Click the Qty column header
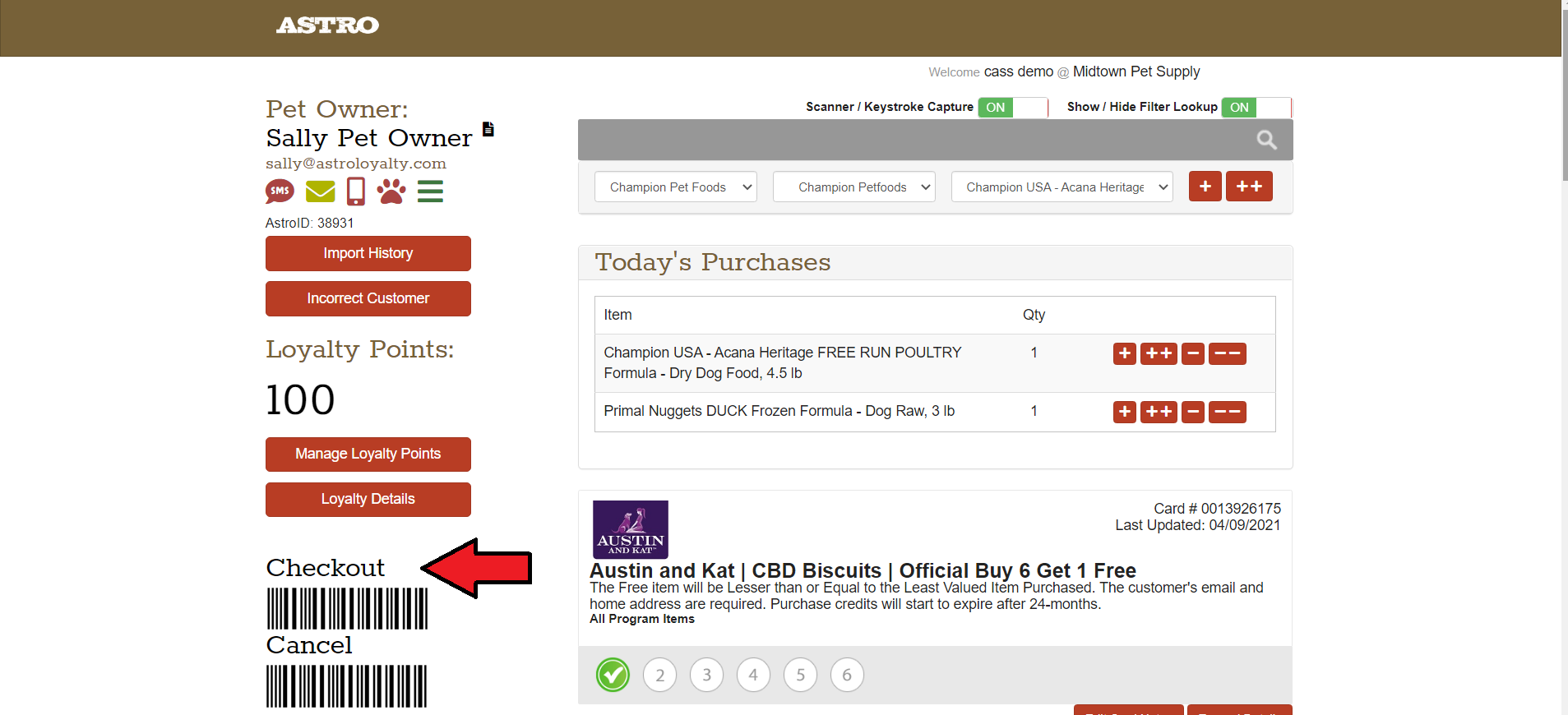This screenshot has width=1568, height=715. point(1034,315)
